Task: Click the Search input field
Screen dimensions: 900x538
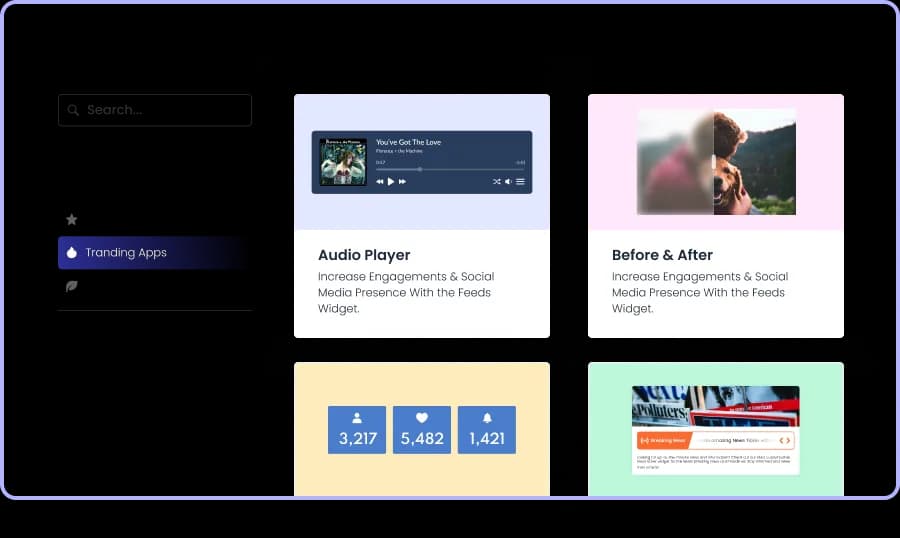Action: 154,110
